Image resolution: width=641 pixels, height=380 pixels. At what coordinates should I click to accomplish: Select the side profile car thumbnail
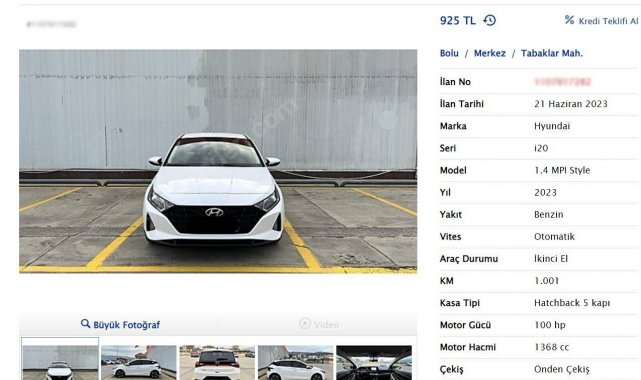point(139,362)
